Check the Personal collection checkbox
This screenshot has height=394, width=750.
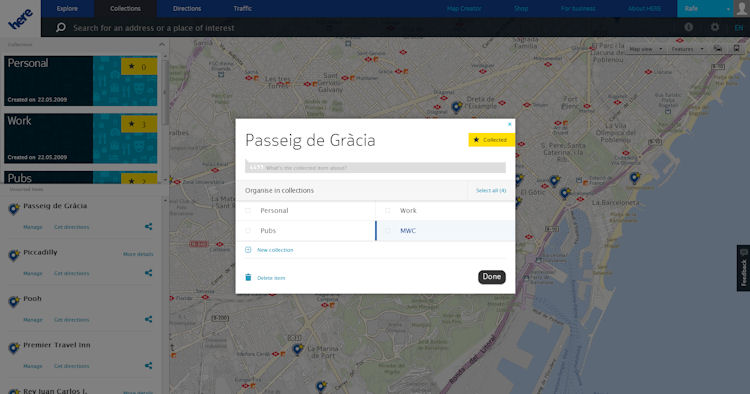click(248, 210)
